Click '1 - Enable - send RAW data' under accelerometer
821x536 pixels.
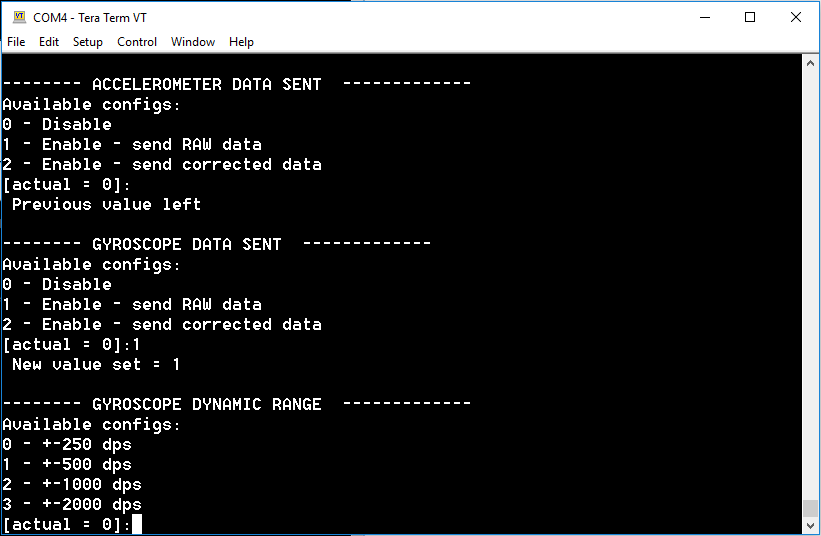(x=132, y=144)
